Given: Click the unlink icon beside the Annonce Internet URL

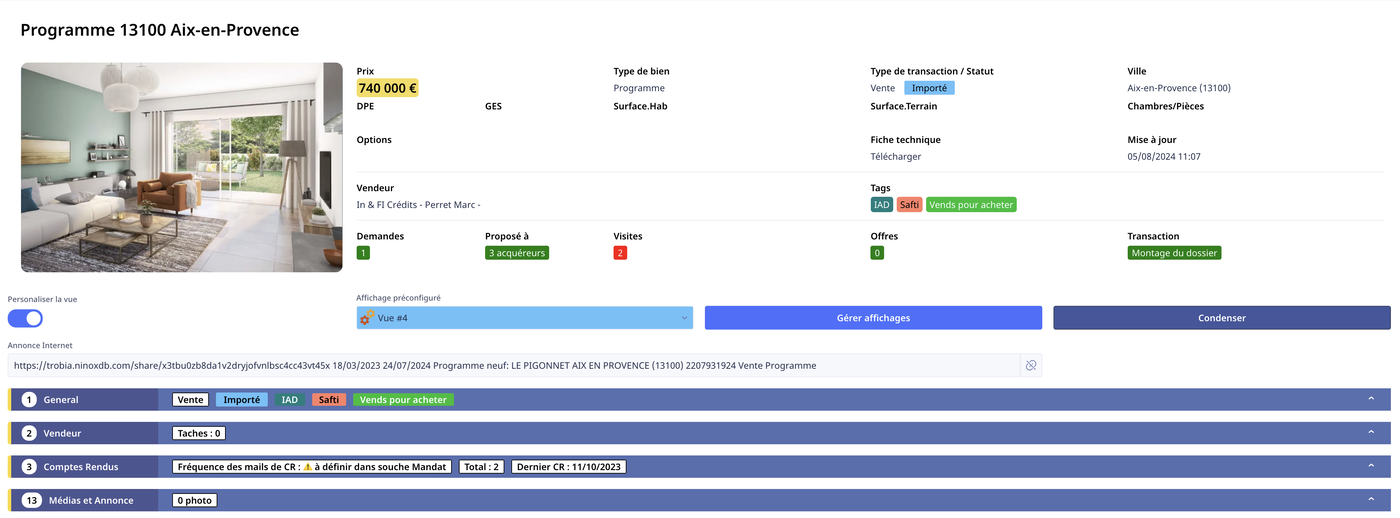Looking at the screenshot, I should [1030, 366].
